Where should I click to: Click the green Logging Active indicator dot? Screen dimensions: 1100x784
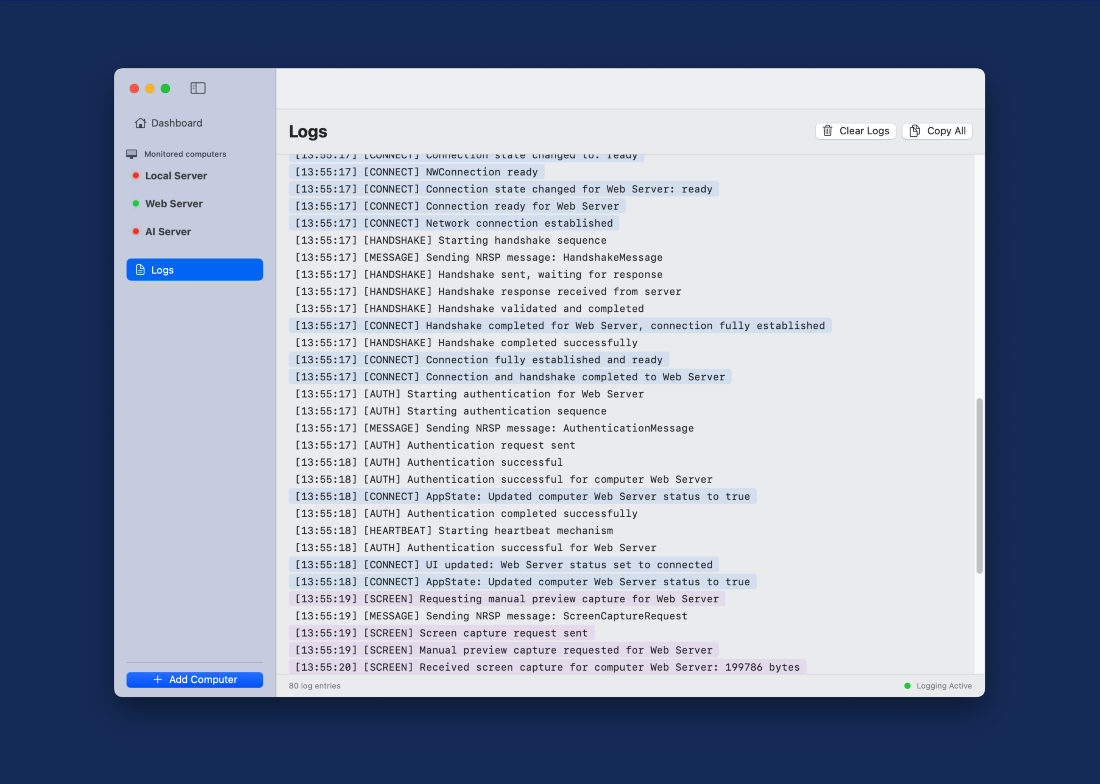(x=907, y=686)
